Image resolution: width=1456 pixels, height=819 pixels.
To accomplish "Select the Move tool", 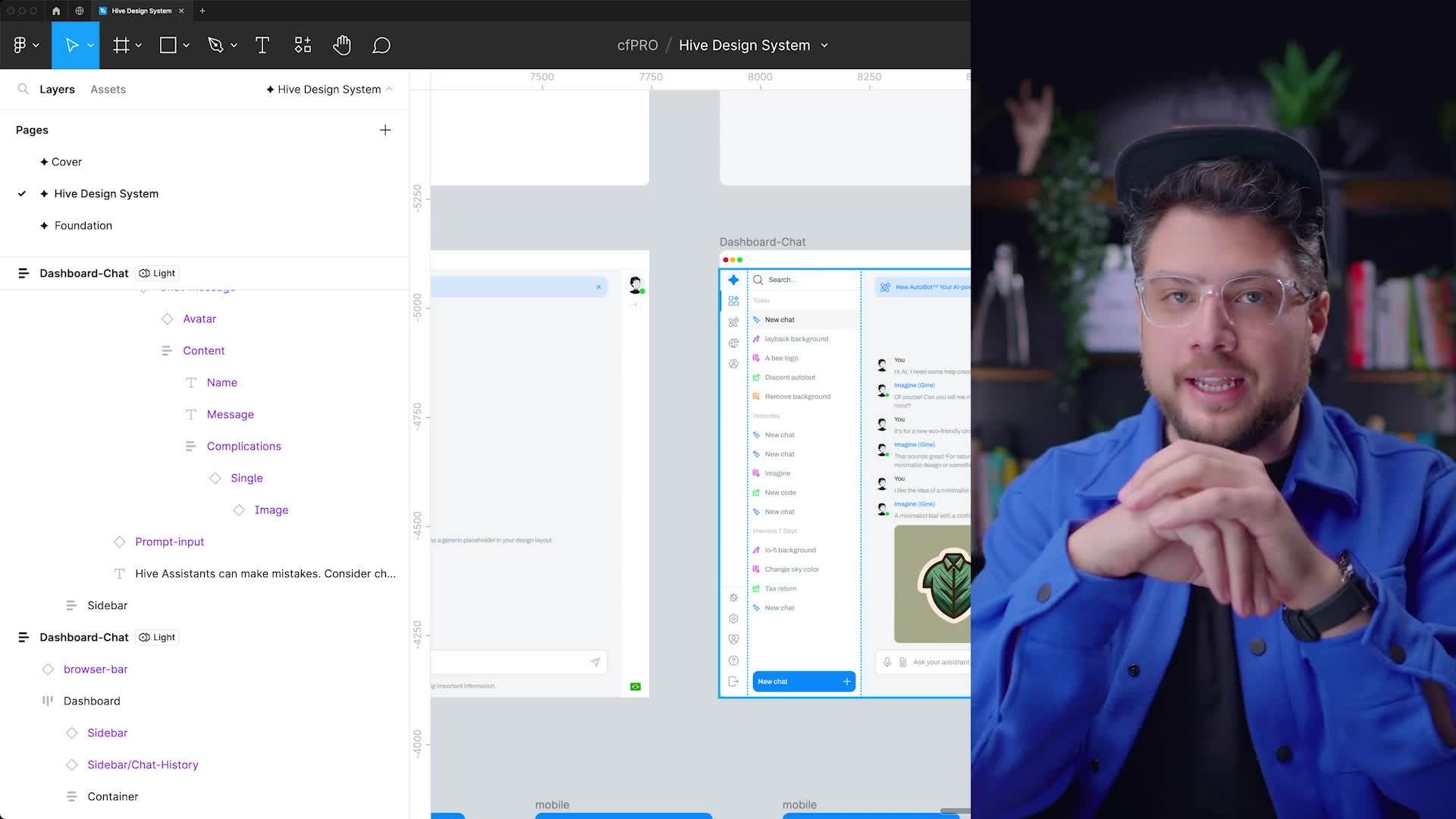I will coord(72,45).
